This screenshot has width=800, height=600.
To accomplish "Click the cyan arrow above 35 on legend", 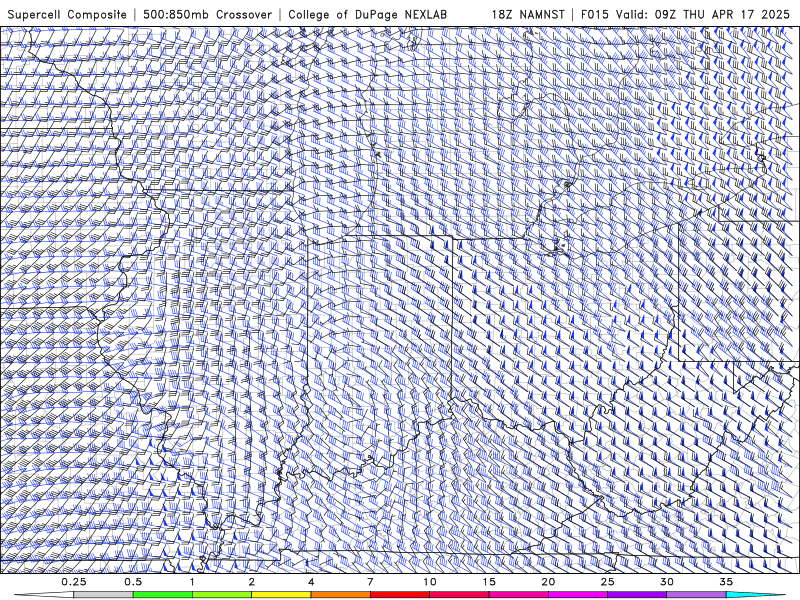I will tap(756, 595).
